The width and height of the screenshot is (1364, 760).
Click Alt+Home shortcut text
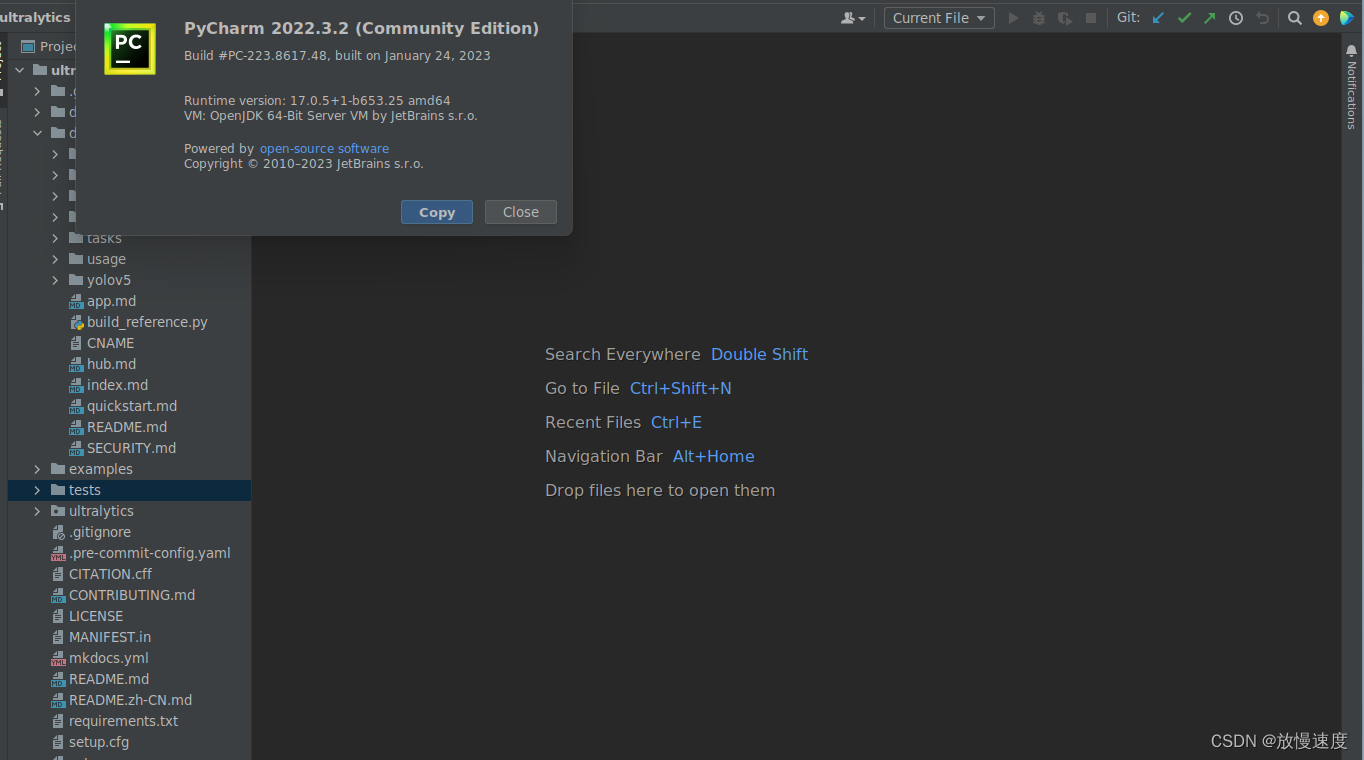pyautogui.click(x=714, y=456)
